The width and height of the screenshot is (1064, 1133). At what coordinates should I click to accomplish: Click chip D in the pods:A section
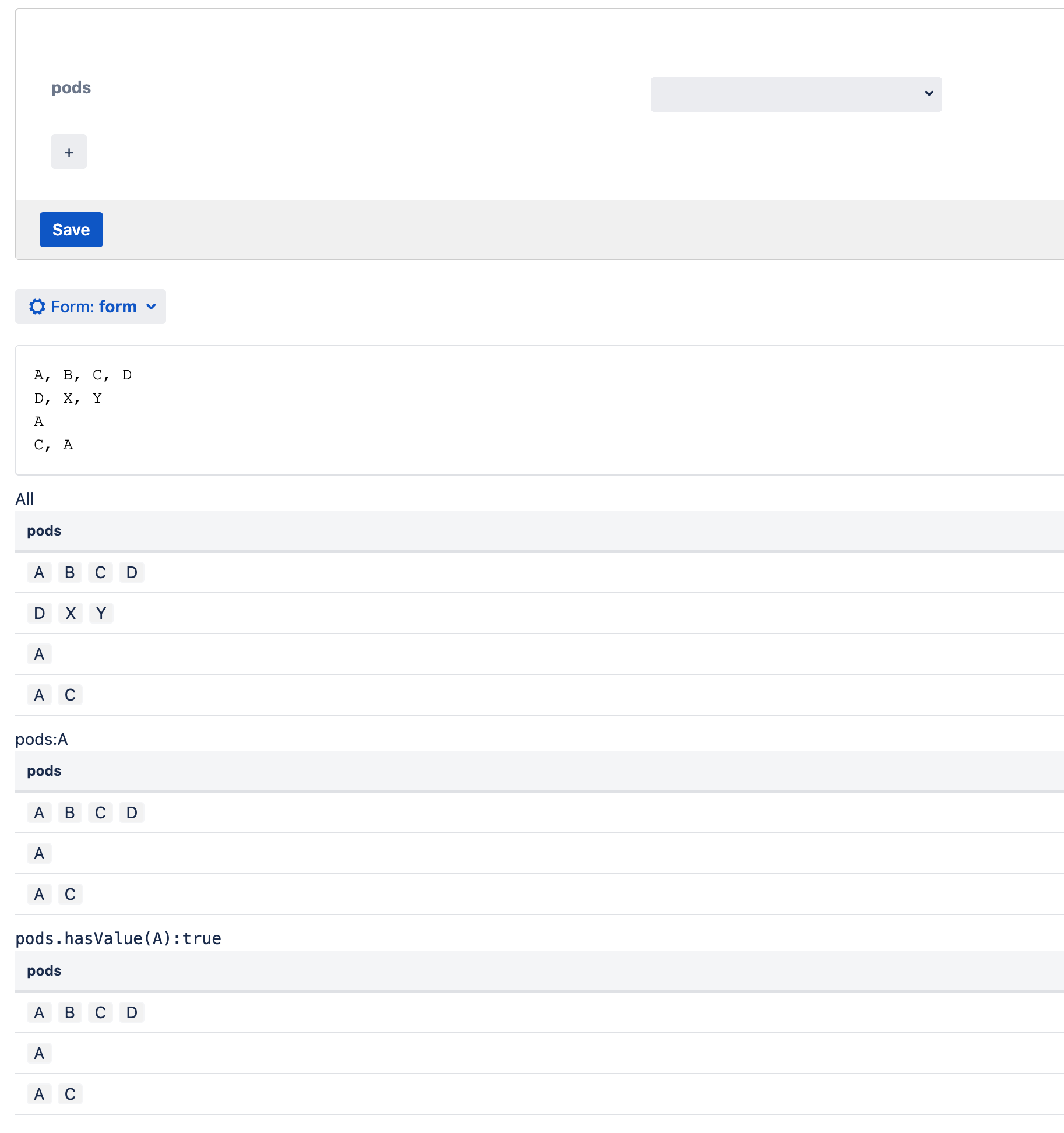click(131, 812)
